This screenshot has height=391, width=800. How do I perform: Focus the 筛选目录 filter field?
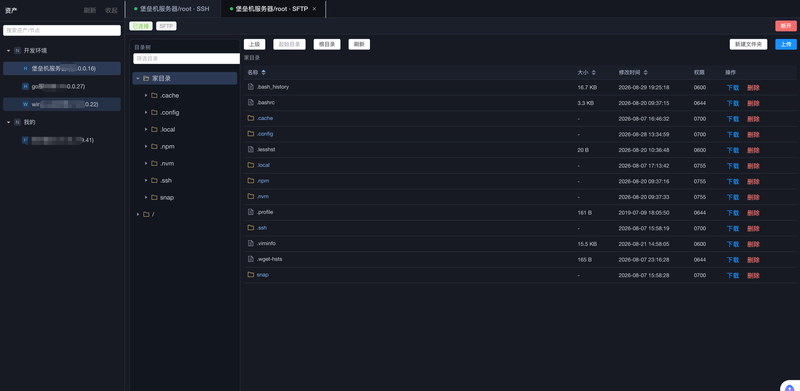point(186,59)
